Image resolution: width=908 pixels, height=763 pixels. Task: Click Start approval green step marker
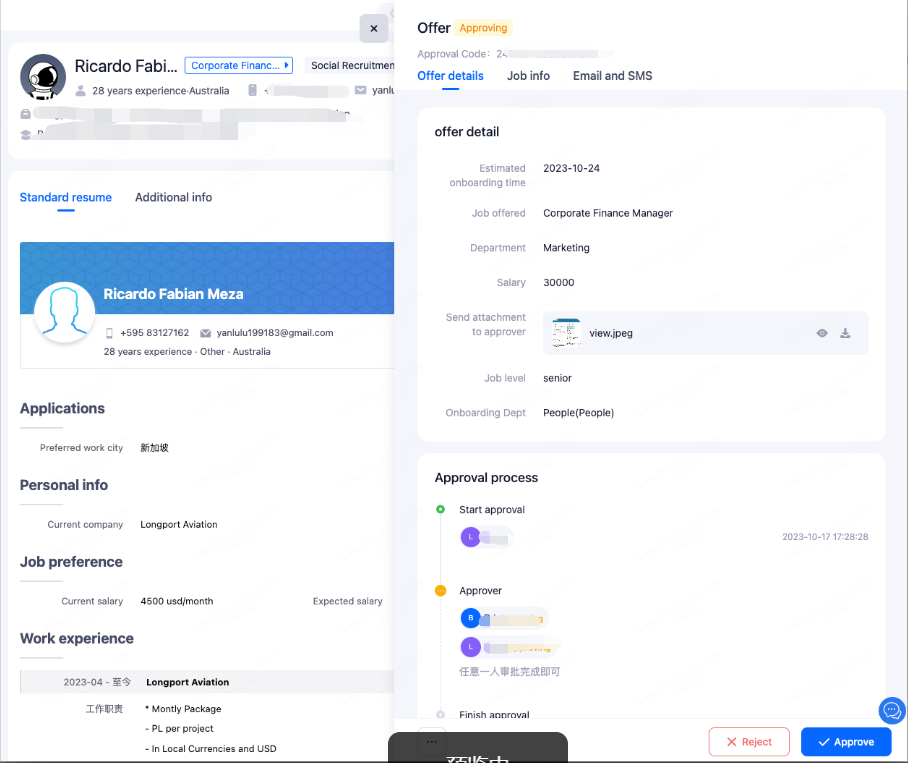click(x=440, y=509)
